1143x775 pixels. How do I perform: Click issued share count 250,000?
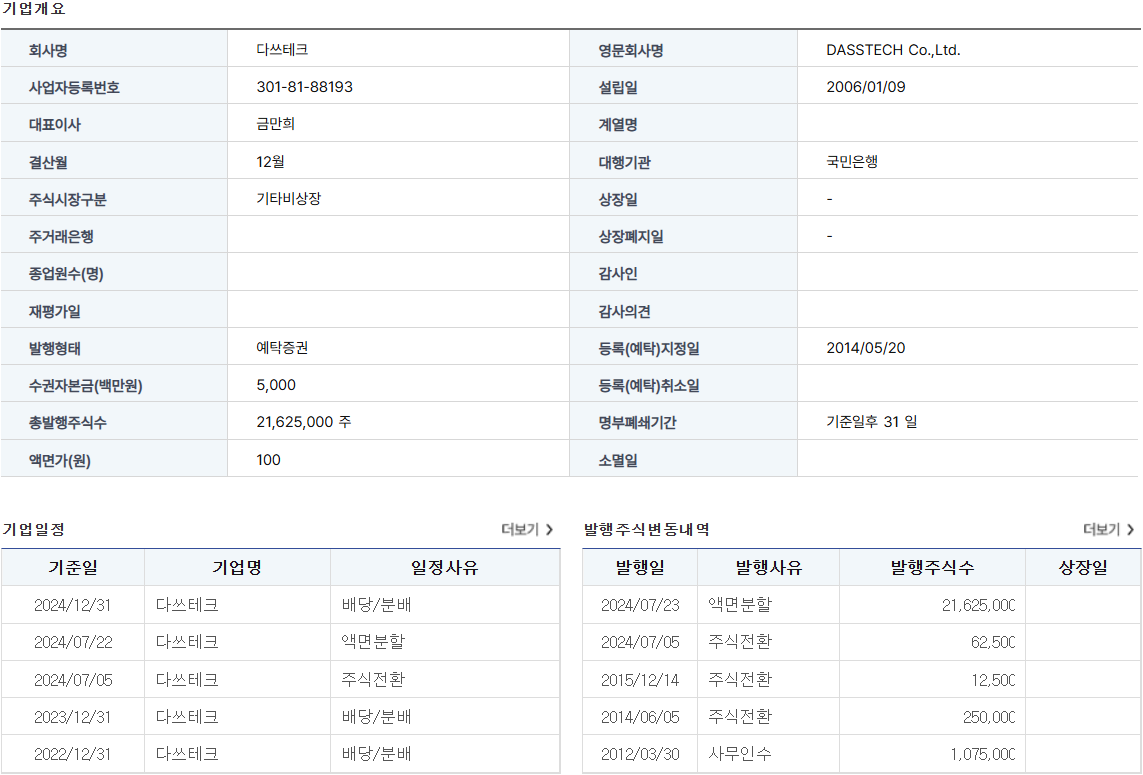989,717
